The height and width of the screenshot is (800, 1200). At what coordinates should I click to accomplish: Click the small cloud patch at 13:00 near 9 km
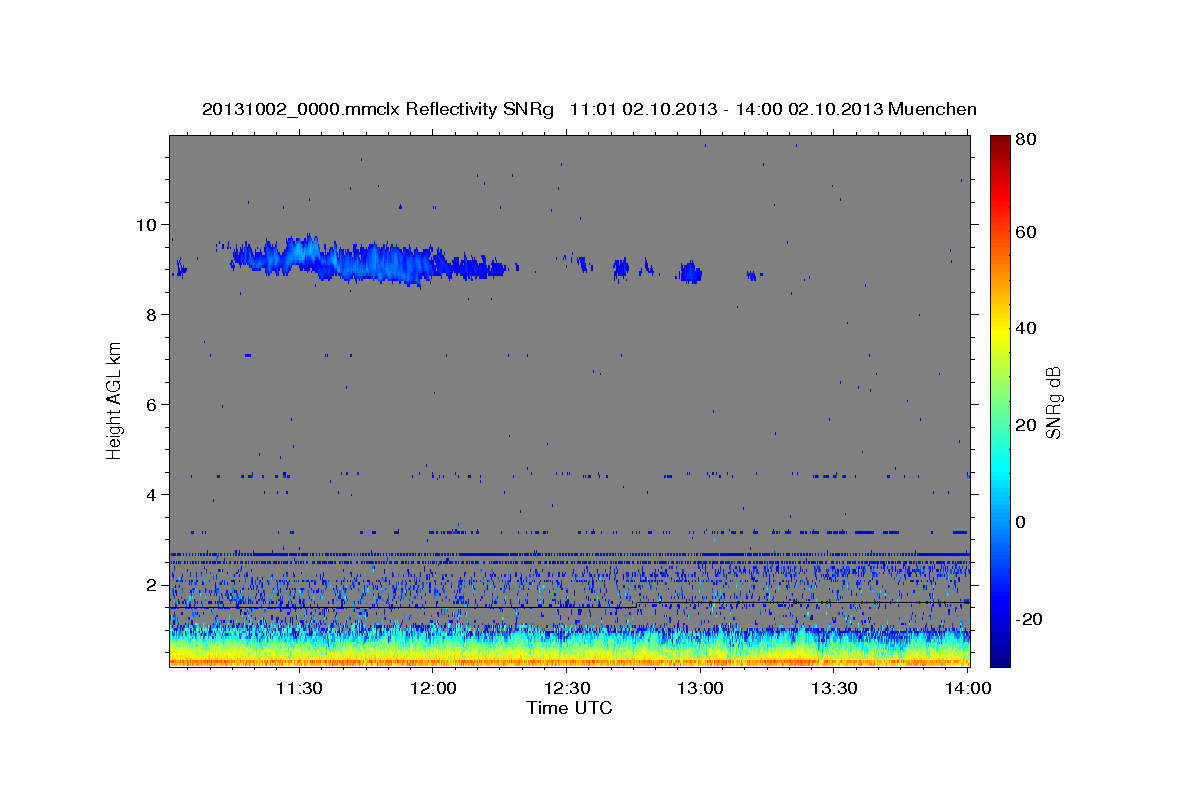pyautogui.click(x=691, y=272)
